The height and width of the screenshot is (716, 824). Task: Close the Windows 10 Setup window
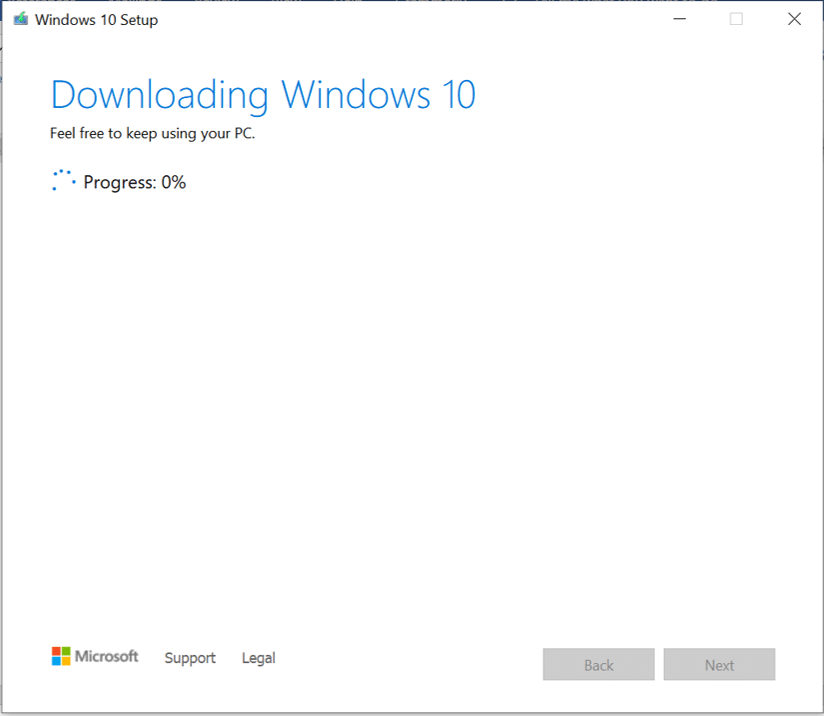pyautogui.click(x=795, y=19)
